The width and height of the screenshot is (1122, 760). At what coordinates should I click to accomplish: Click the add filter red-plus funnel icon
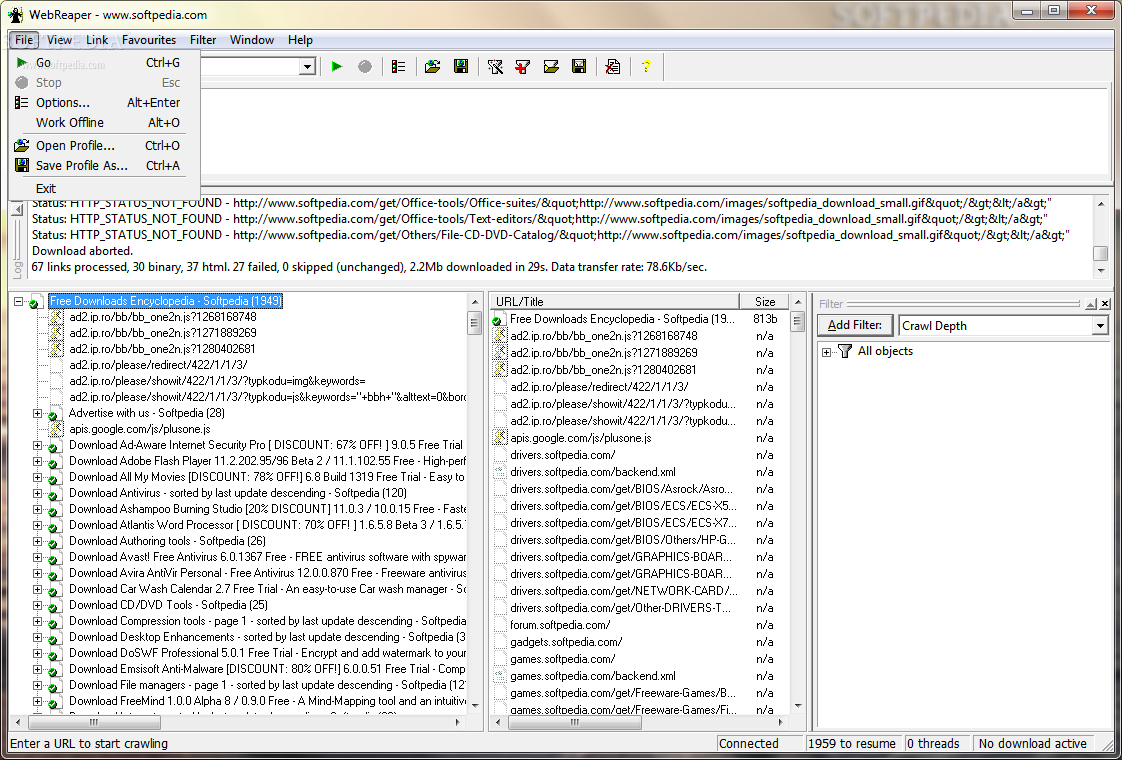coord(523,67)
